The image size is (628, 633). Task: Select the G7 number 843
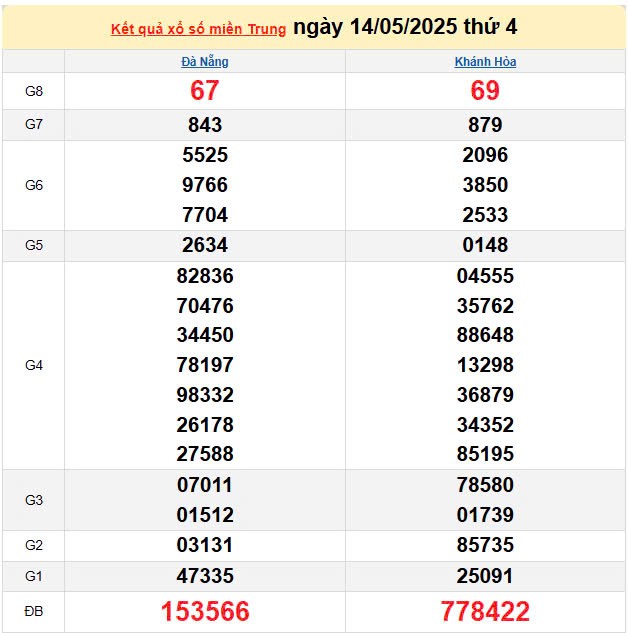[205, 125]
